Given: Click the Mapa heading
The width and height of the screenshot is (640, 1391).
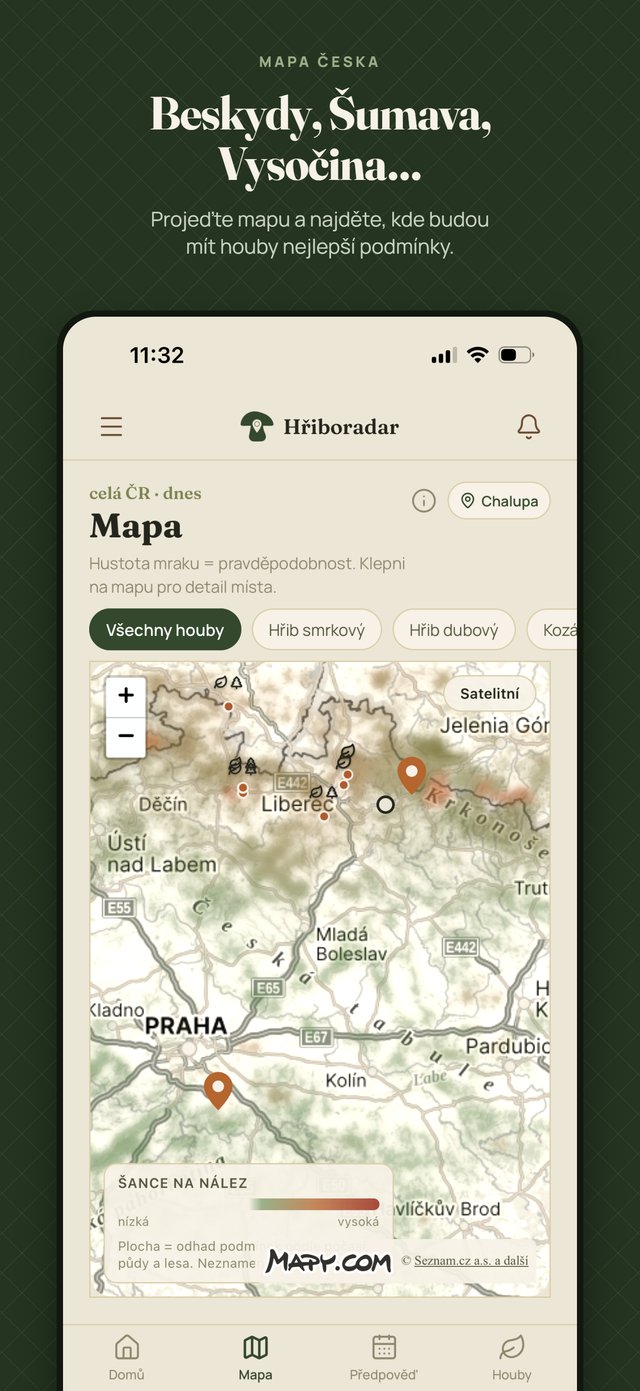Looking at the screenshot, I should [x=136, y=526].
